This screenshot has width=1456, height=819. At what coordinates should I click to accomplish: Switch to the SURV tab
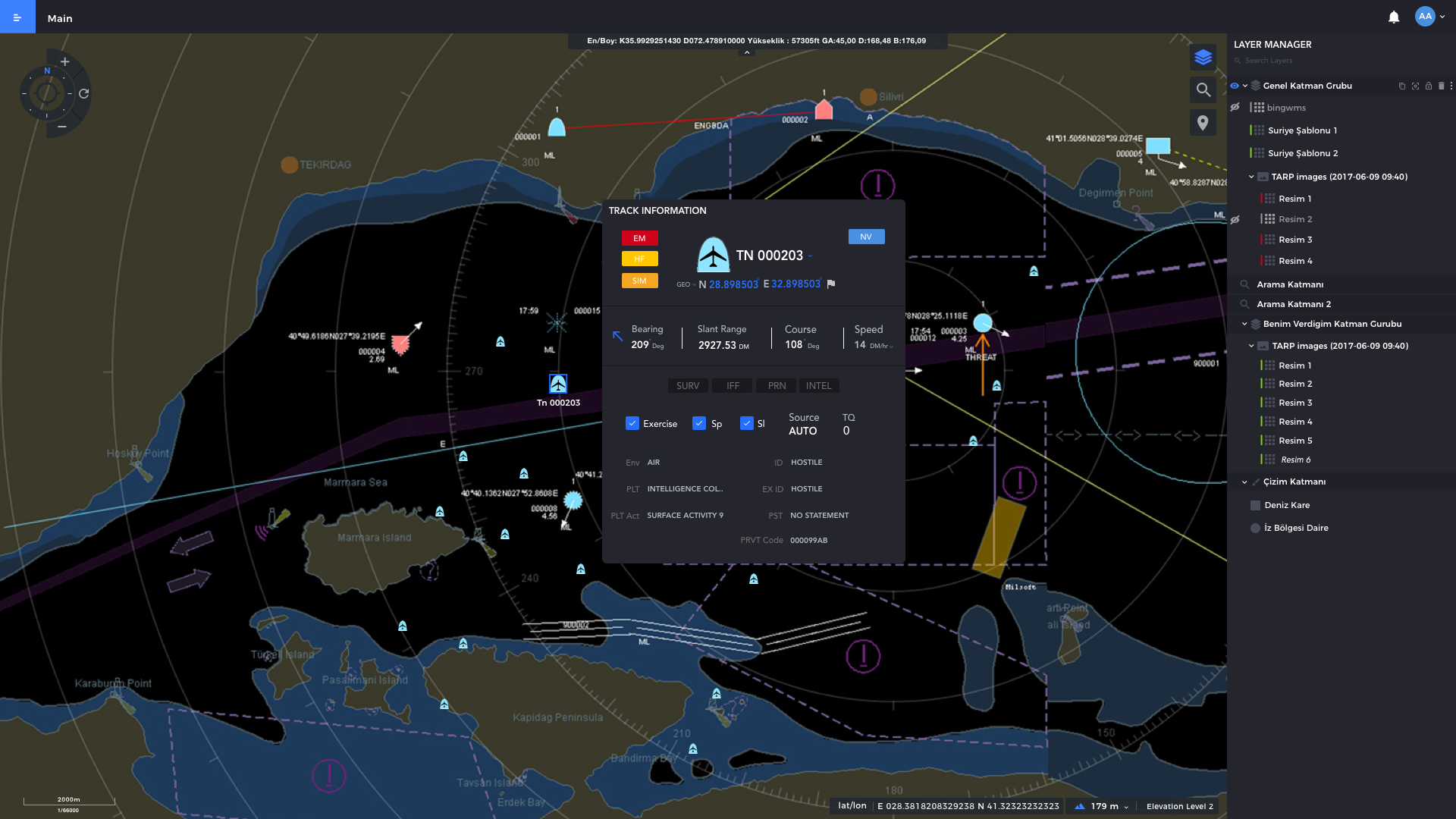click(x=688, y=386)
